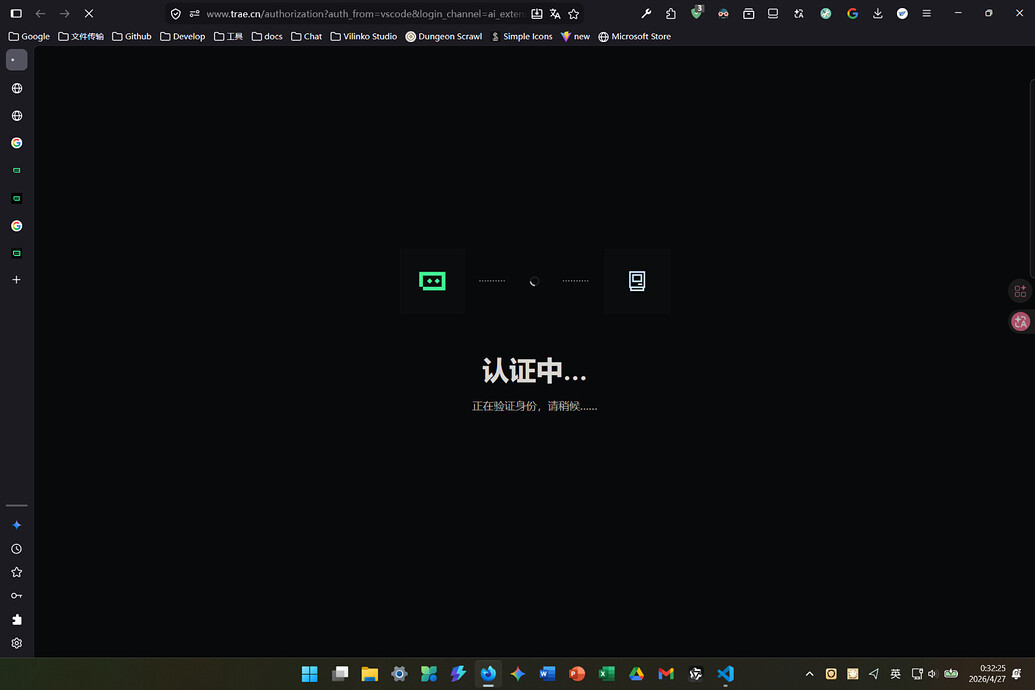1035x690 pixels.
Task: Open the Google extension in toolbar
Action: click(x=852, y=13)
